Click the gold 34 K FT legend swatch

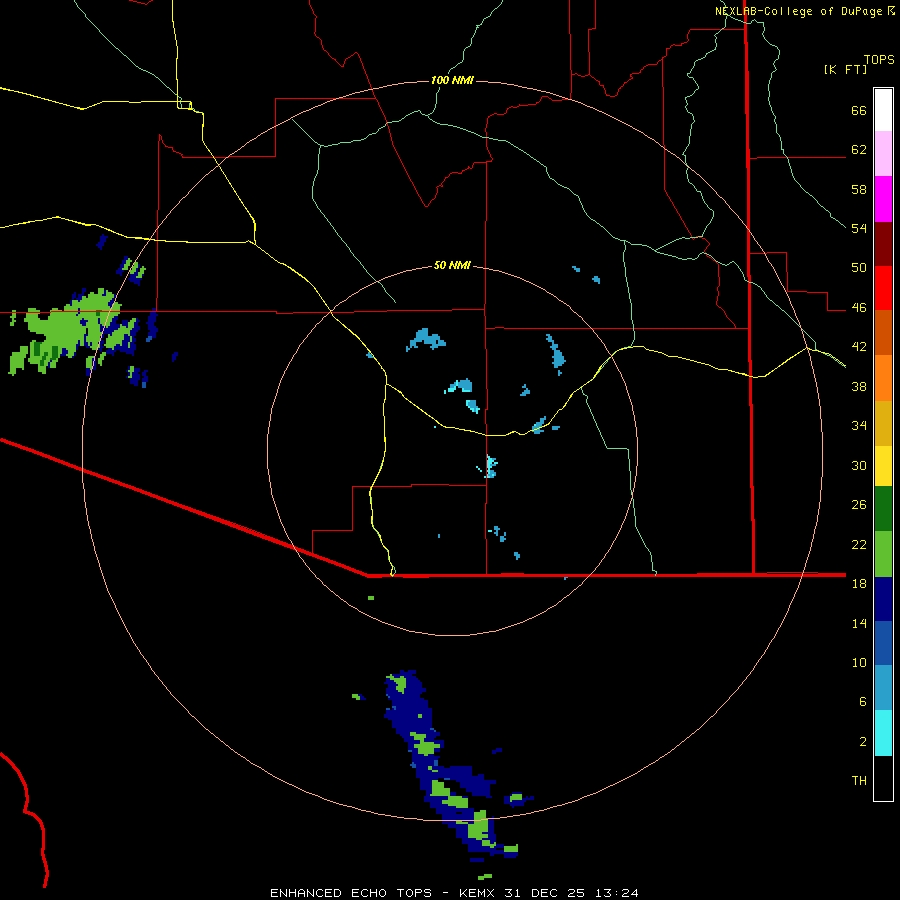click(x=883, y=423)
